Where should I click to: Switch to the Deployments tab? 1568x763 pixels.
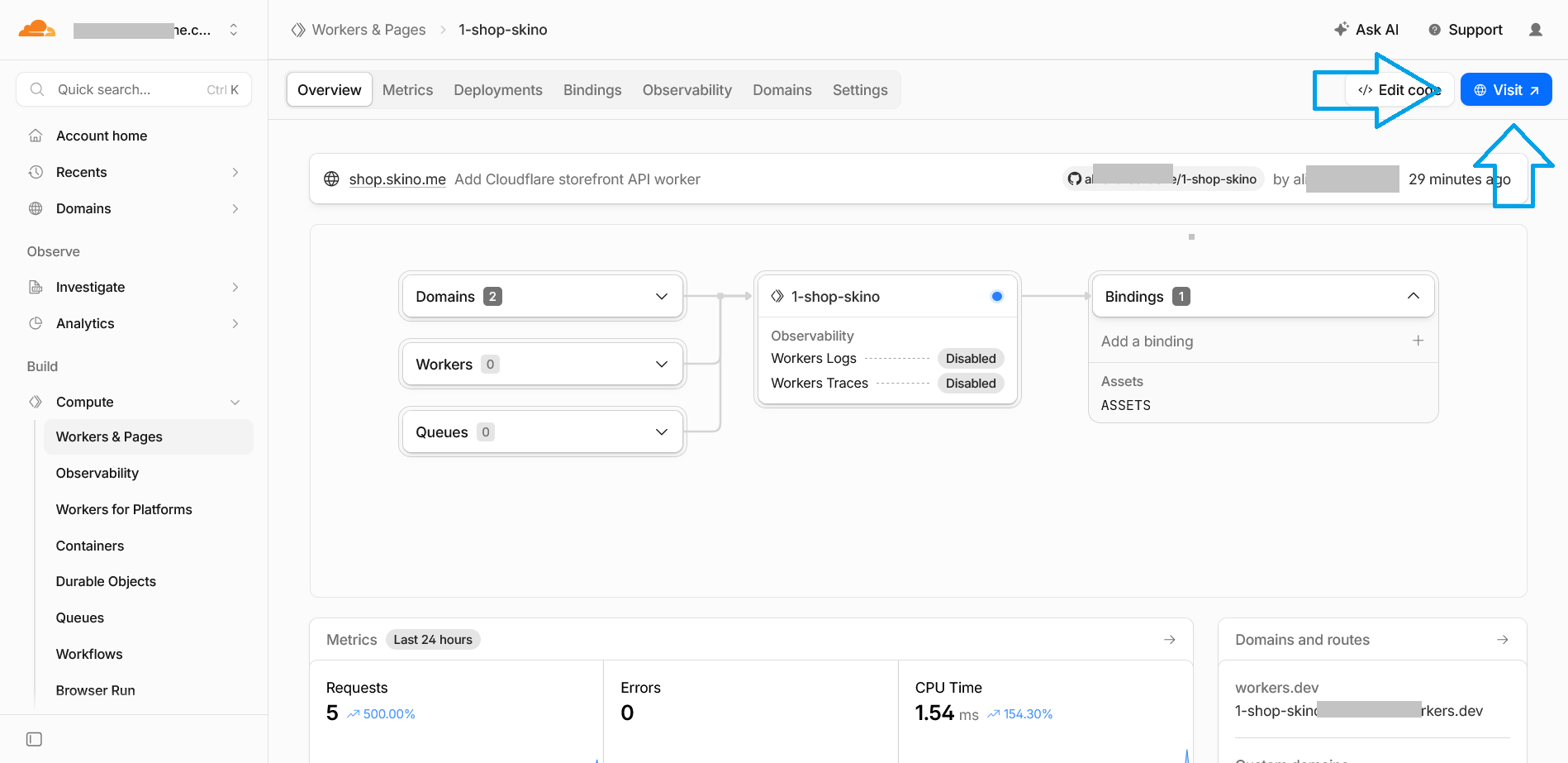pos(498,89)
